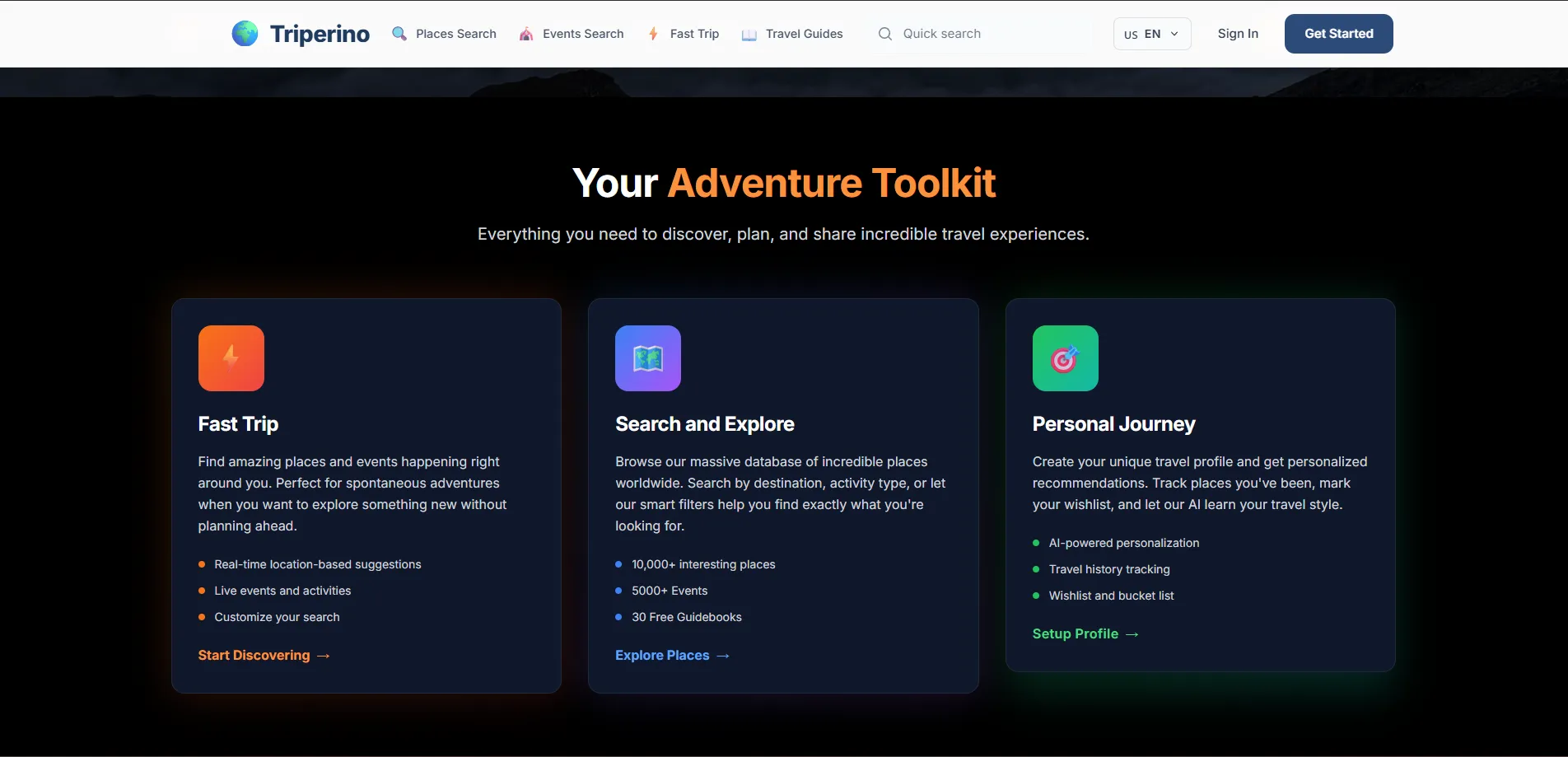Click the green target Personal Journey icon
The image size is (1568, 757).
coord(1065,358)
